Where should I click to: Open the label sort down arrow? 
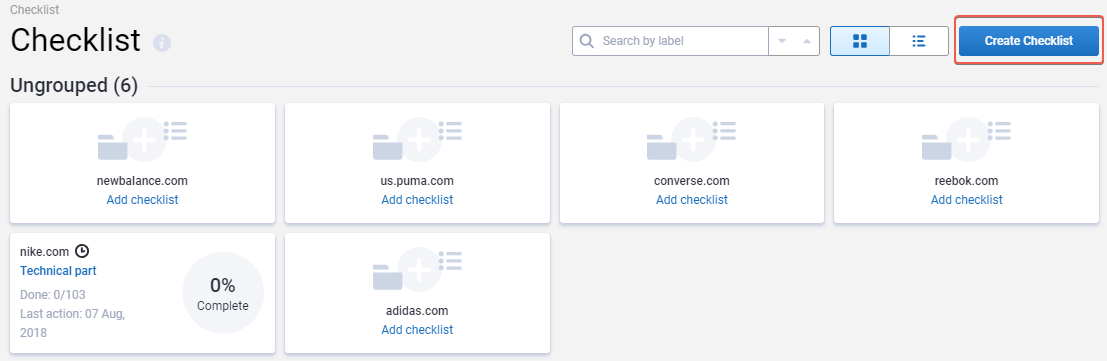pyautogui.click(x=782, y=41)
